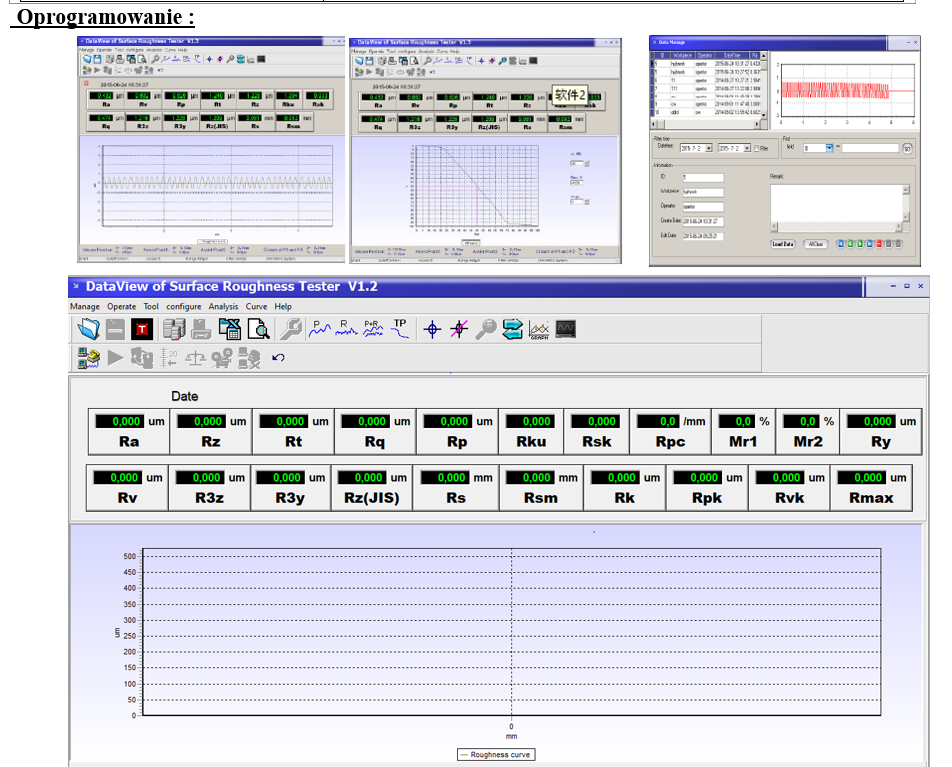952x767 pixels.
Task: Click the printer icon
Action: 201,329
